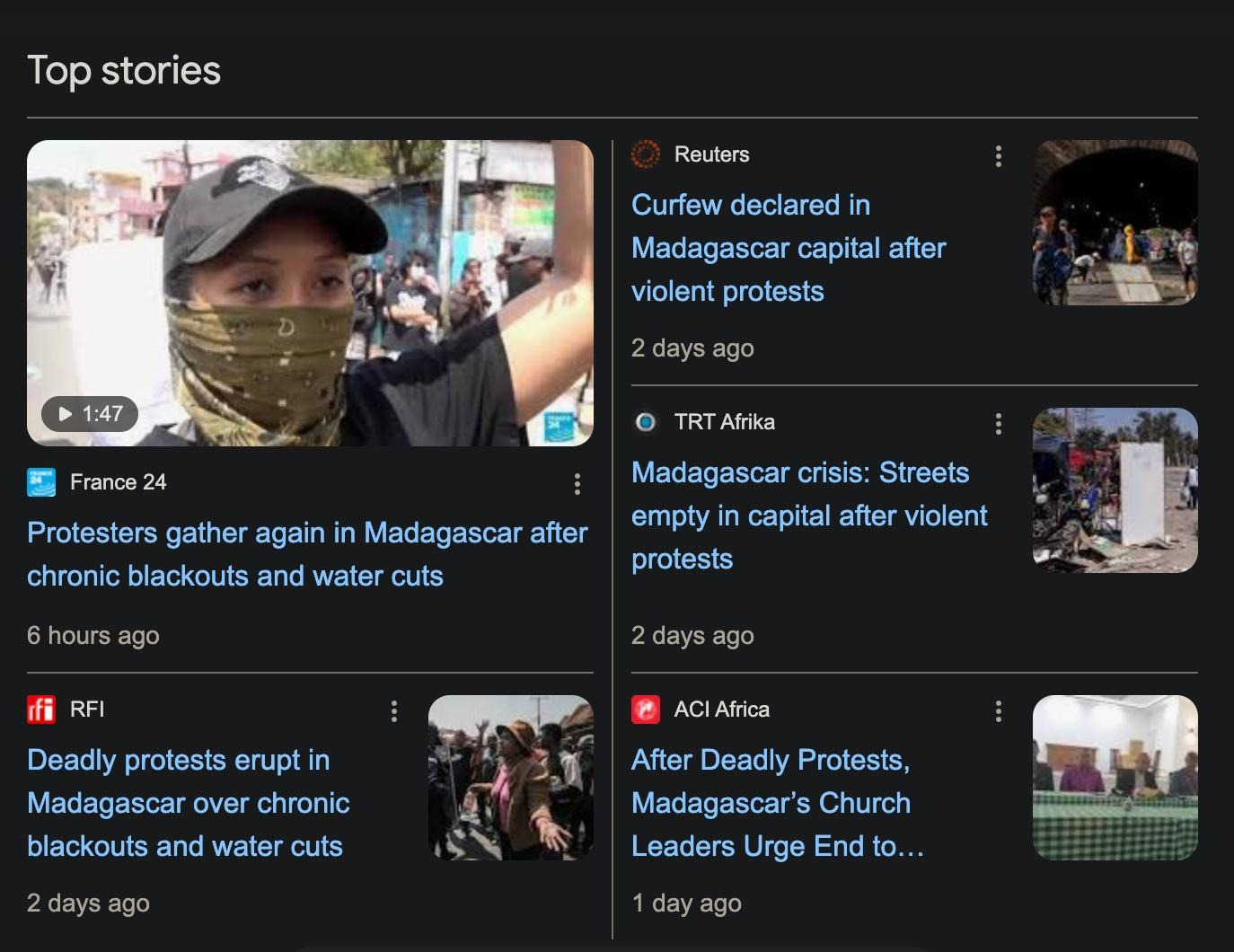
Task: Click the ACI Africa church leaders thumbnail
Action: [x=1115, y=778]
